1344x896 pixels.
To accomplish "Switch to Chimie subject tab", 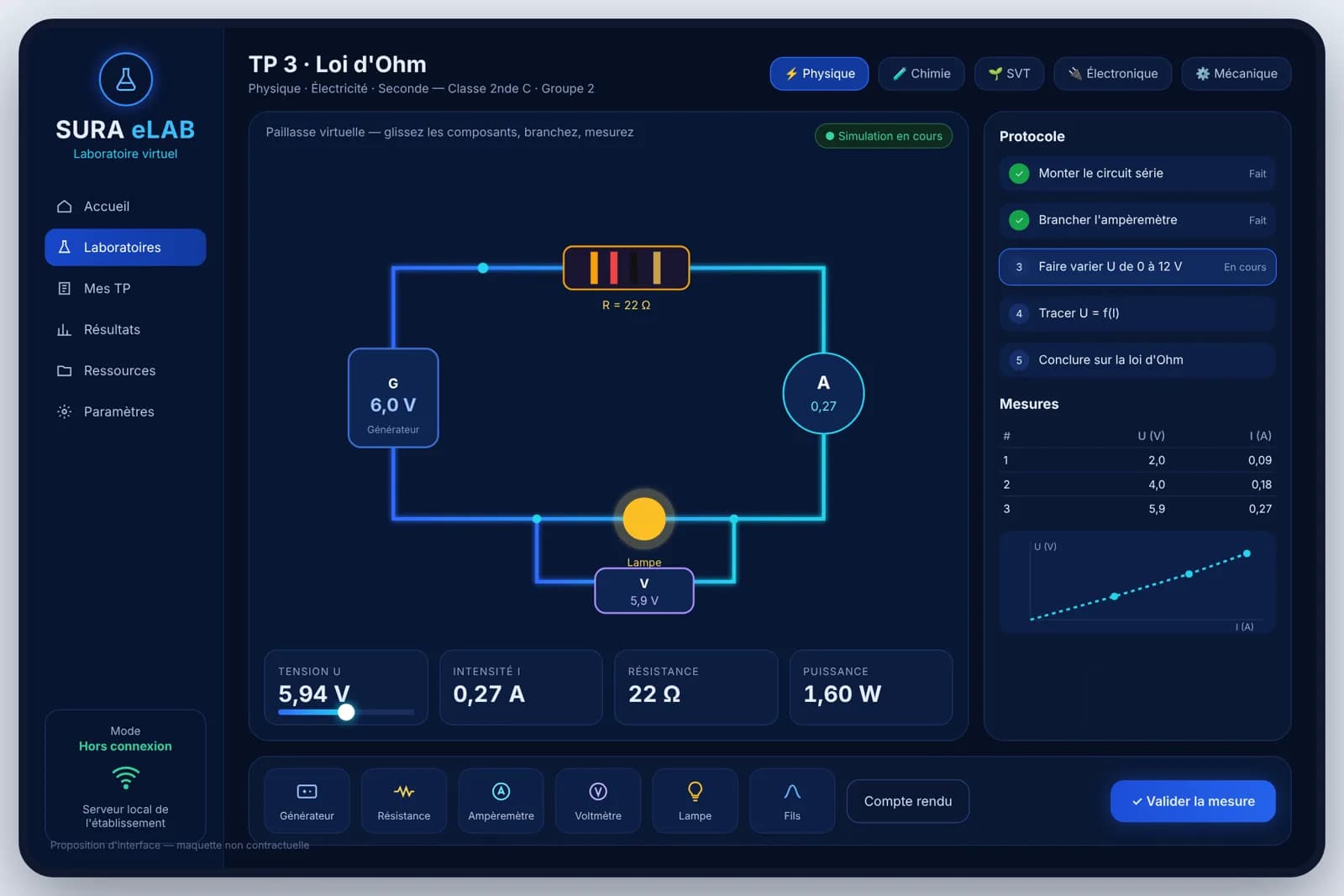I will pos(921,74).
